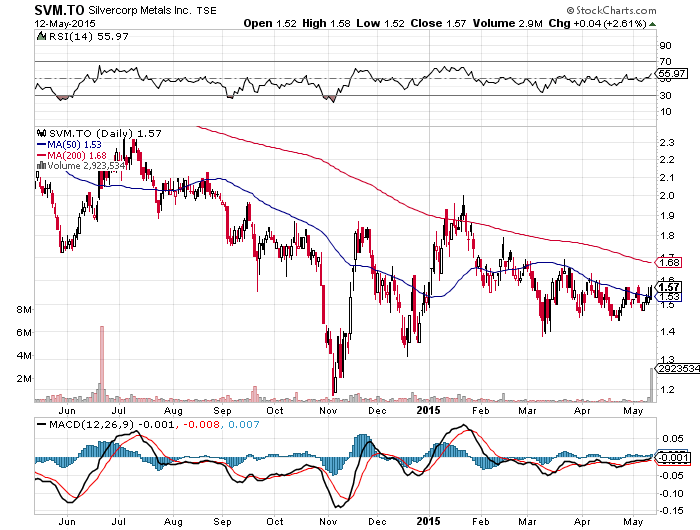The height and width of the screenshot is (530, 700).
Task: Click the Aug label on MACD axis
Action: click(x=173, y=522)
